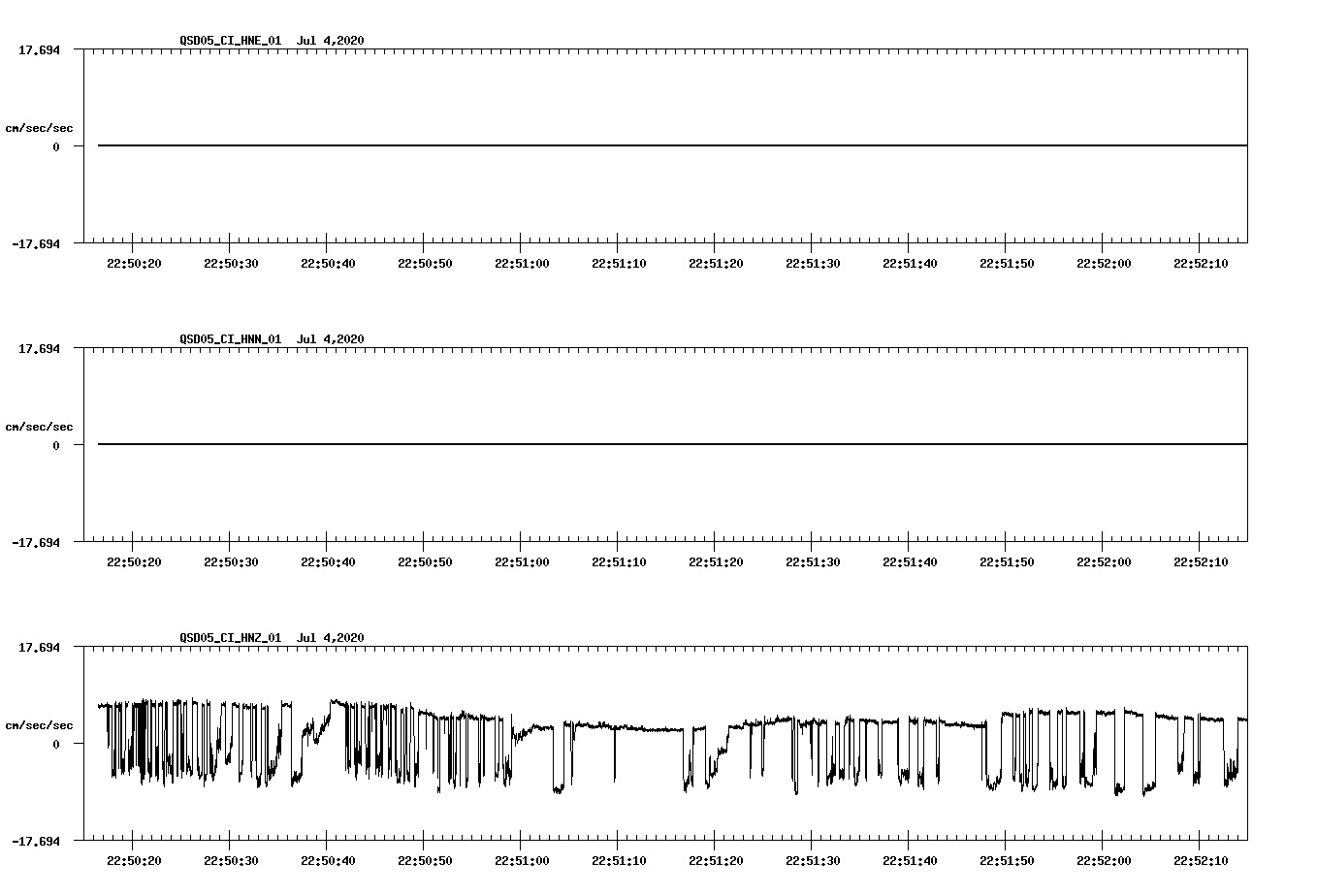The height and width of the screenshot is (896, 1317).
Task: Select the 22:51:00 tick label under HNN plot
Action: tap(522, 562)
